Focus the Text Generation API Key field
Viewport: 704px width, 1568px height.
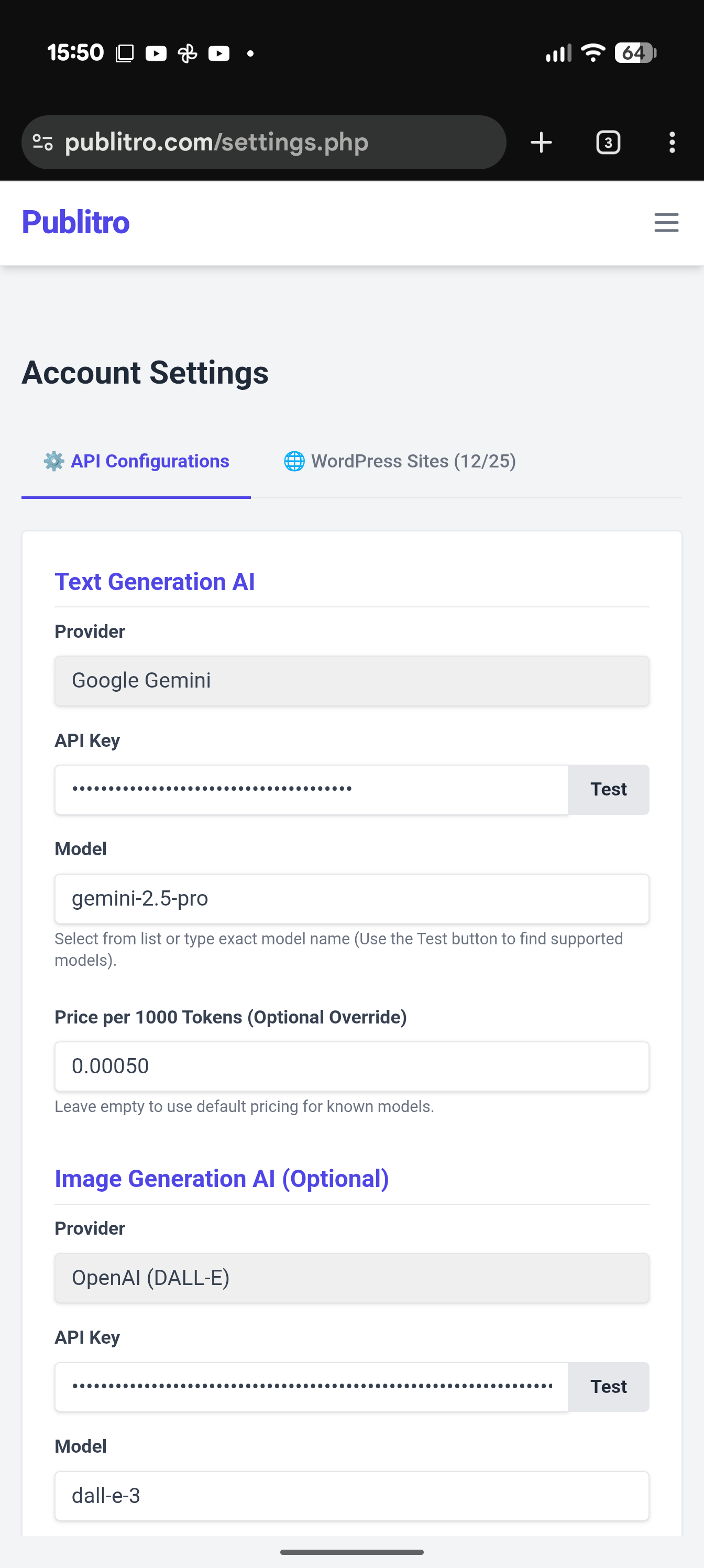tap(310, 789)
